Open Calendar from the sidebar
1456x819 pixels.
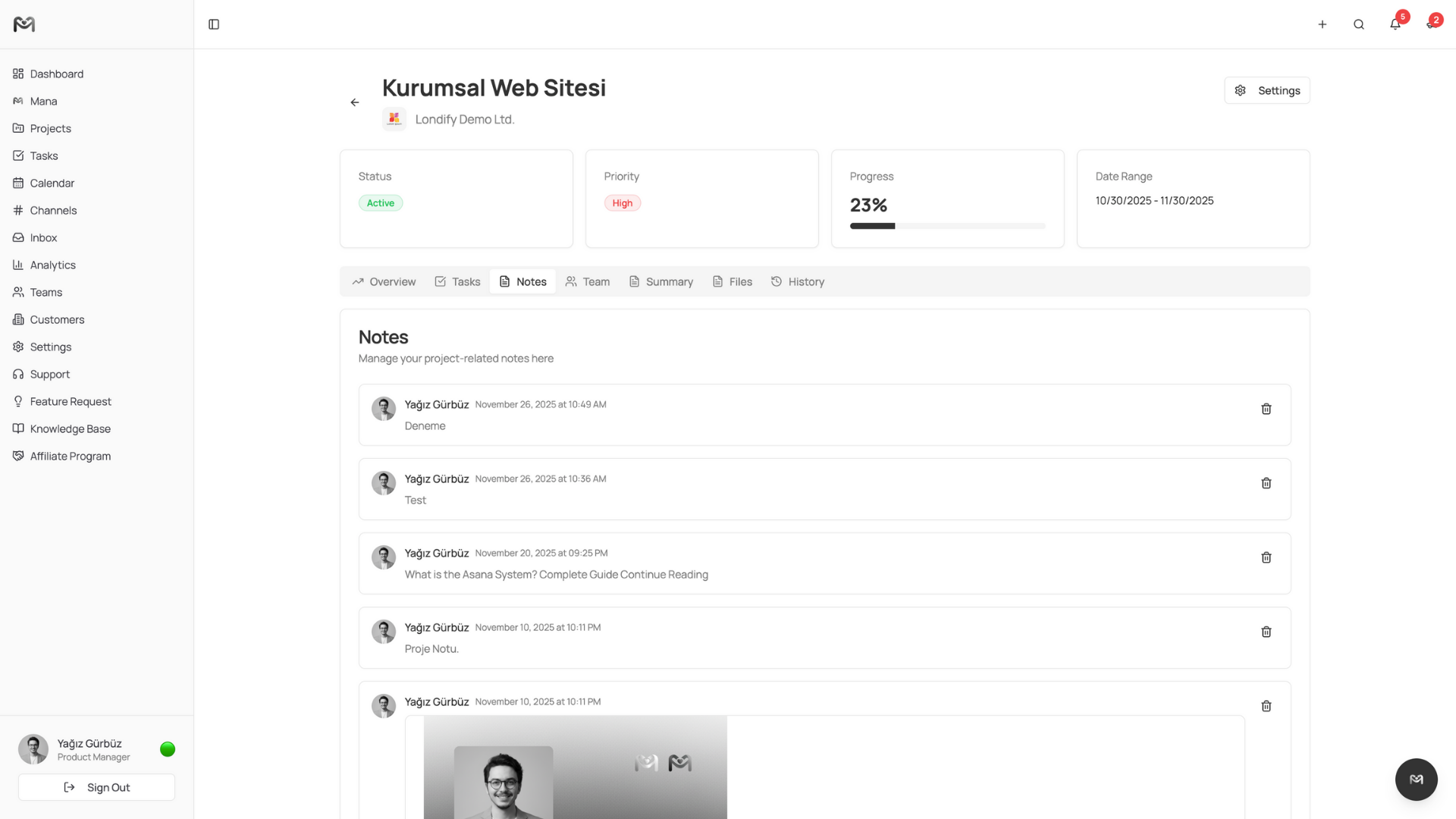point(52,183)
